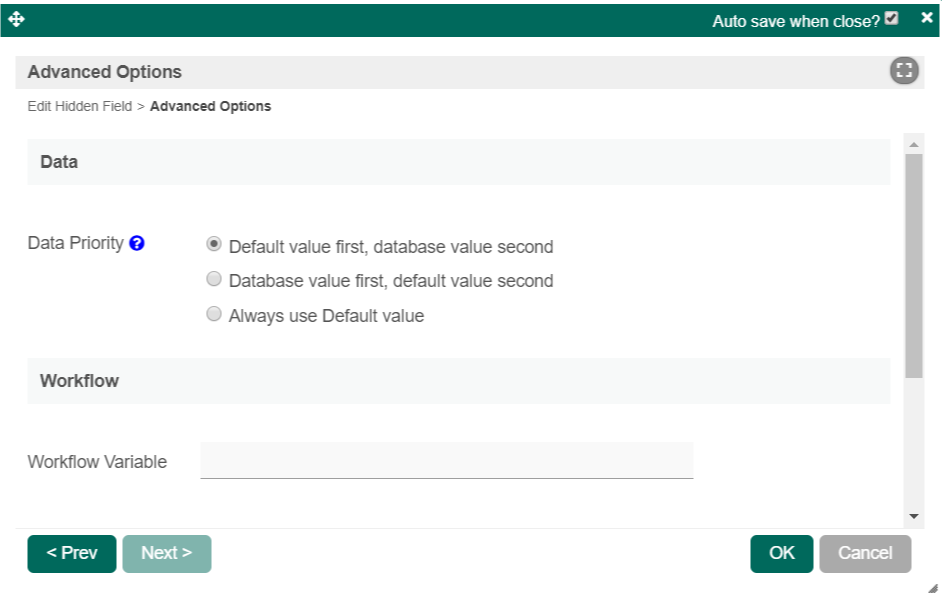Viewport: 942px width, 593px height.
Task: Select Database value first, default value second
Action: pos(213,280)
